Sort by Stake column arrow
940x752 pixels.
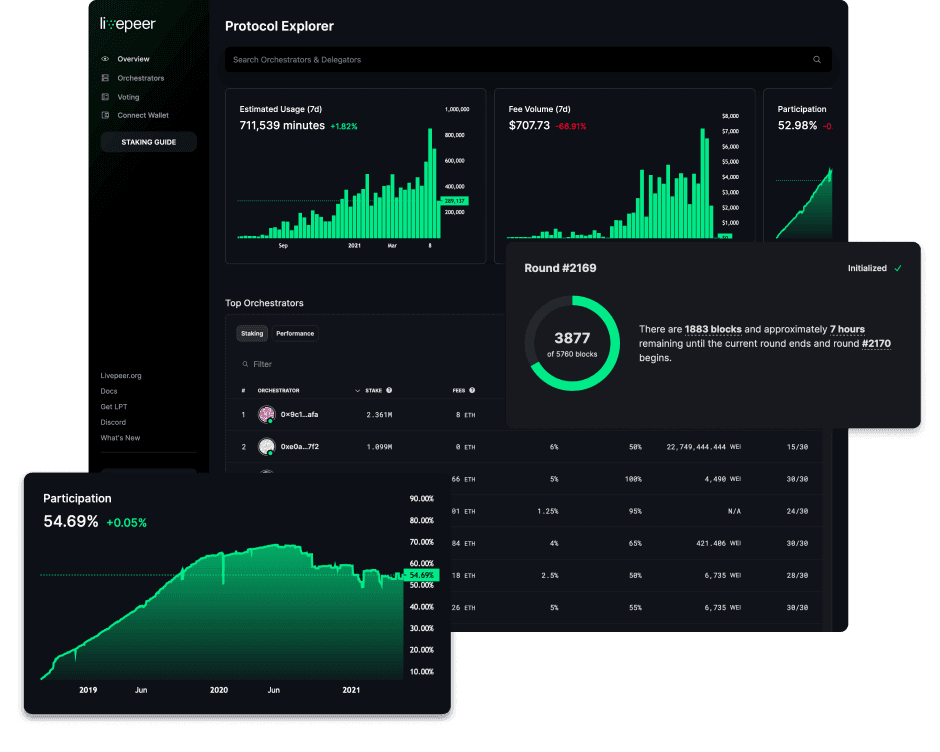tap(358, 390)
